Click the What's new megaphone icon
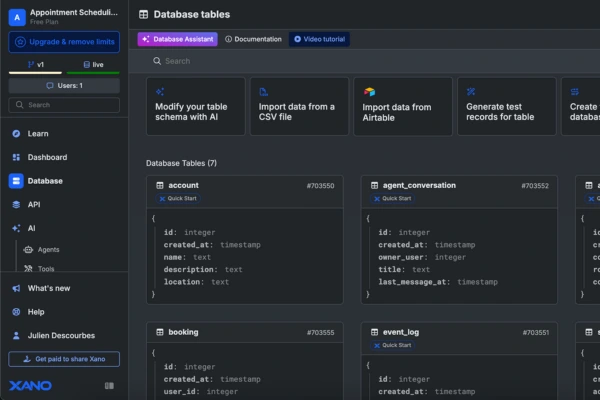 coord(16,288)
